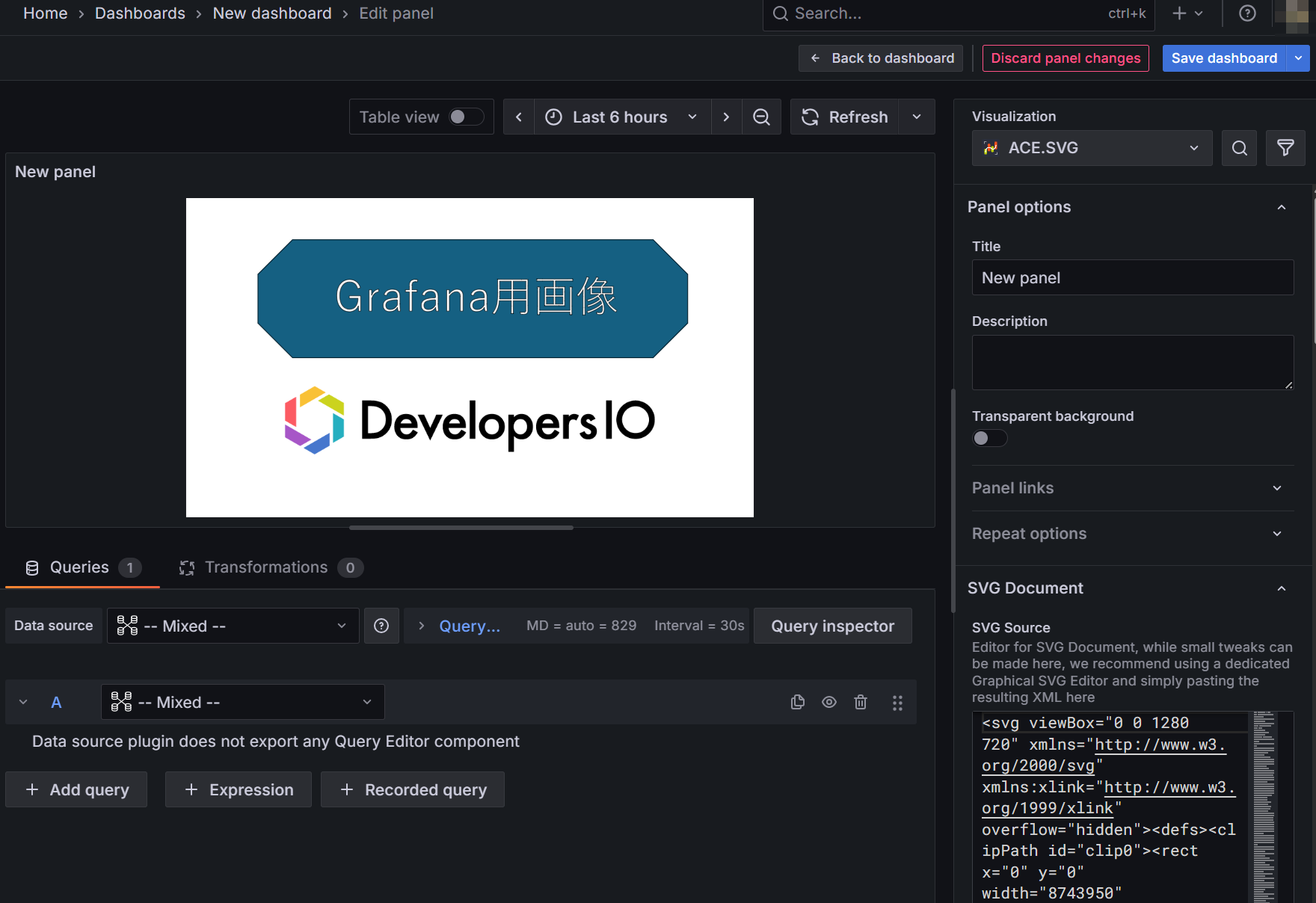Click the filter funnel icon beside visualization
This screenshot has height=903, width=1316.
[x=1285, y=148]
